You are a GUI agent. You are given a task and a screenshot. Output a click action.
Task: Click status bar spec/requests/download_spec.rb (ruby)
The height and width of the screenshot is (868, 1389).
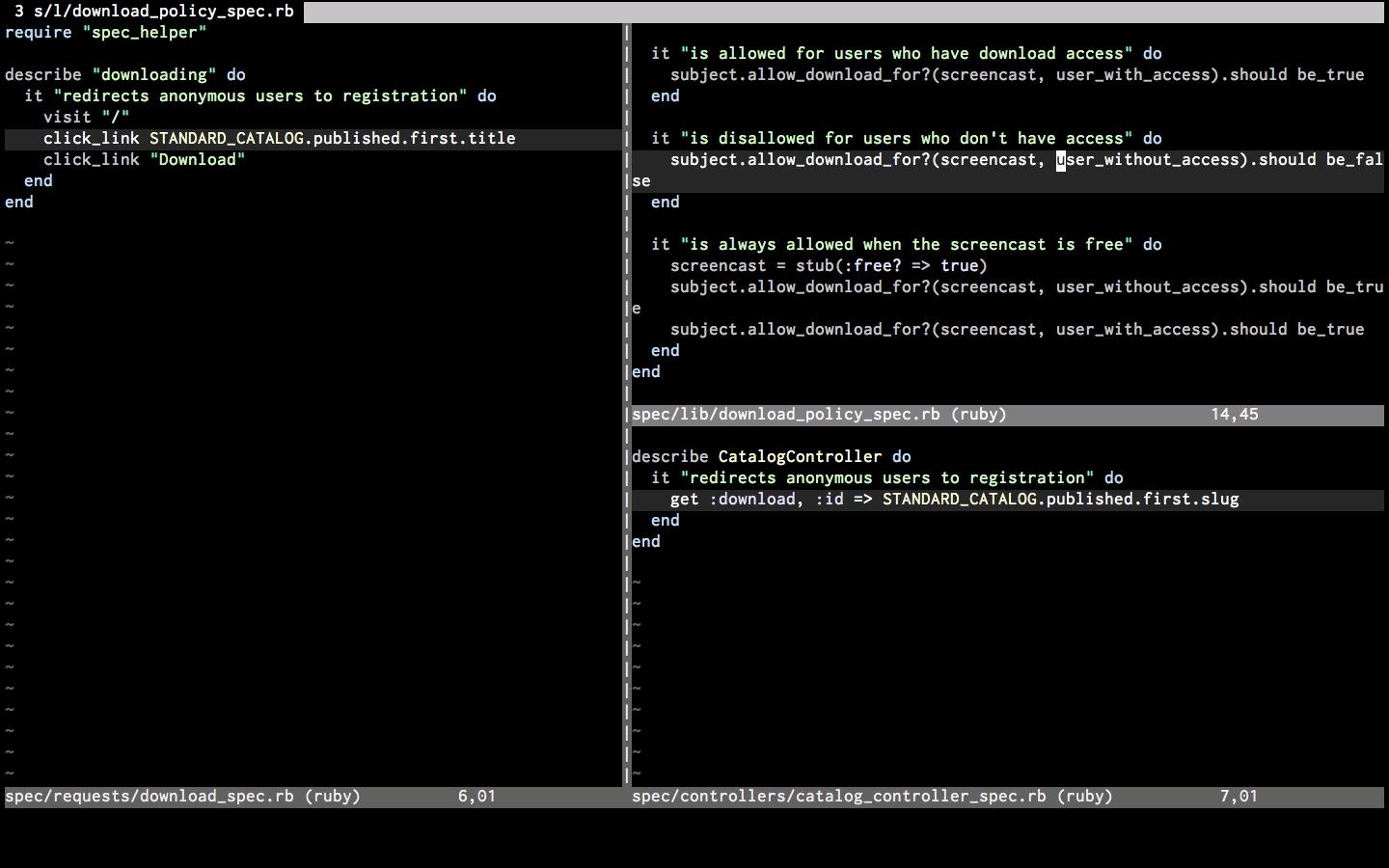click(x=183, y=797)
